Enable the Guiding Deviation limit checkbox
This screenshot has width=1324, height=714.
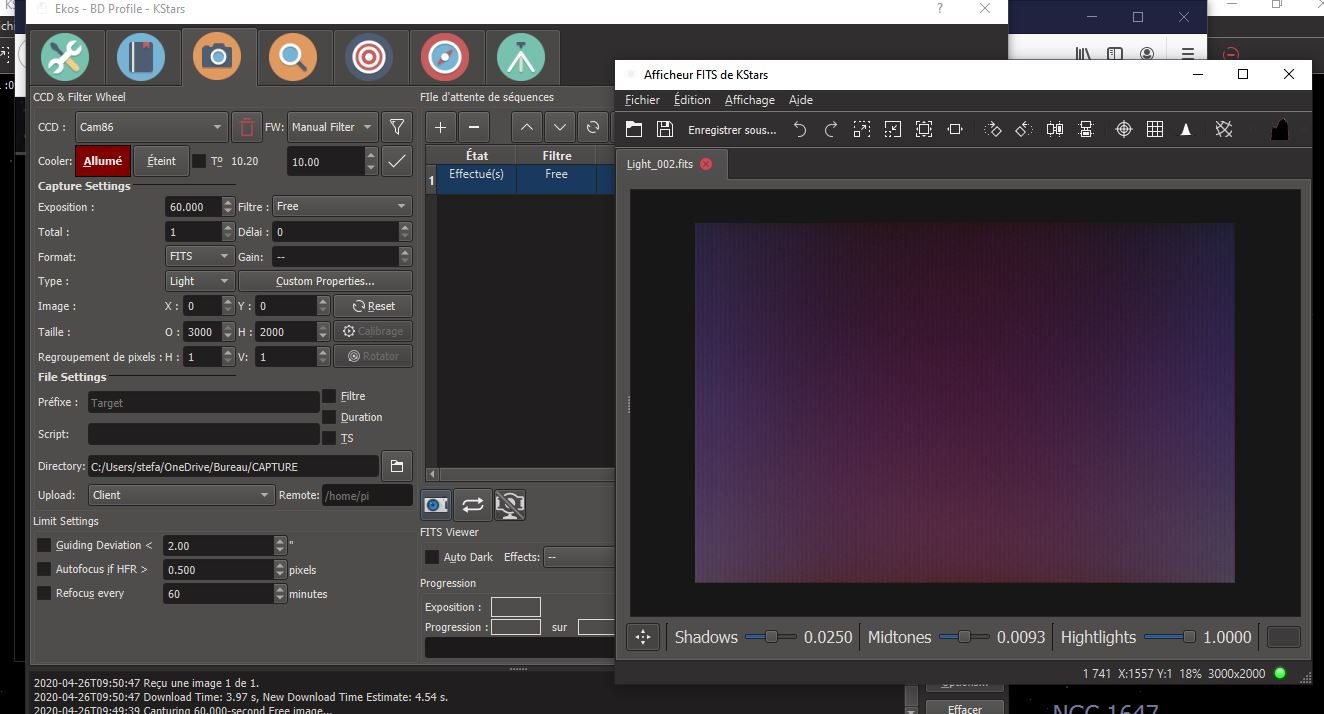(44, 545)
